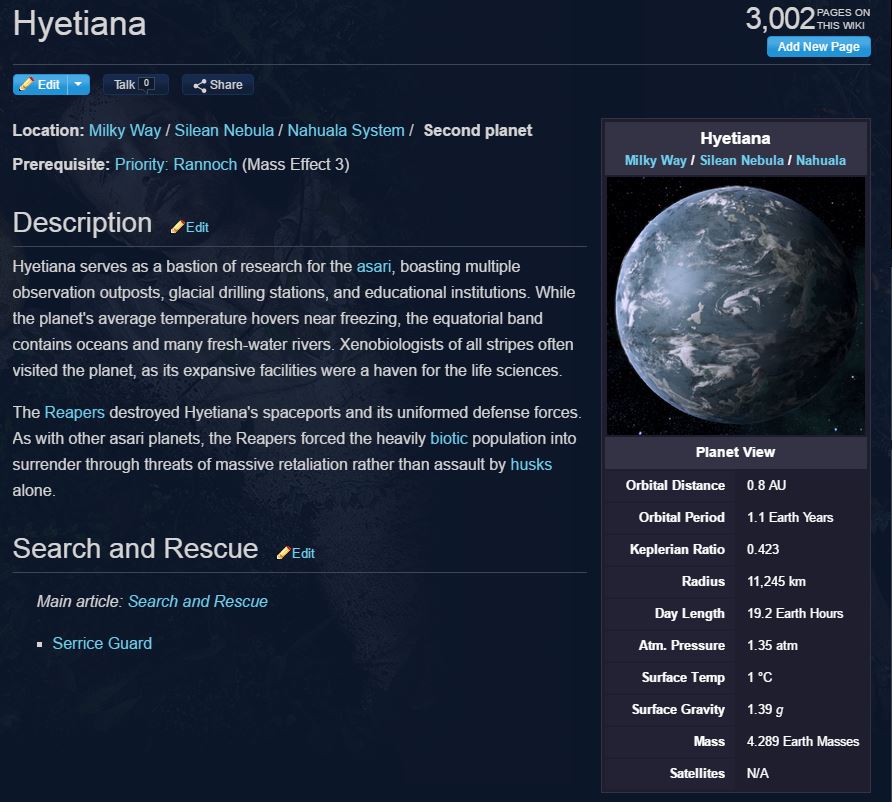Select Satellites value 'N/A'
Screen dimensions: 892x802
(757, 773)
